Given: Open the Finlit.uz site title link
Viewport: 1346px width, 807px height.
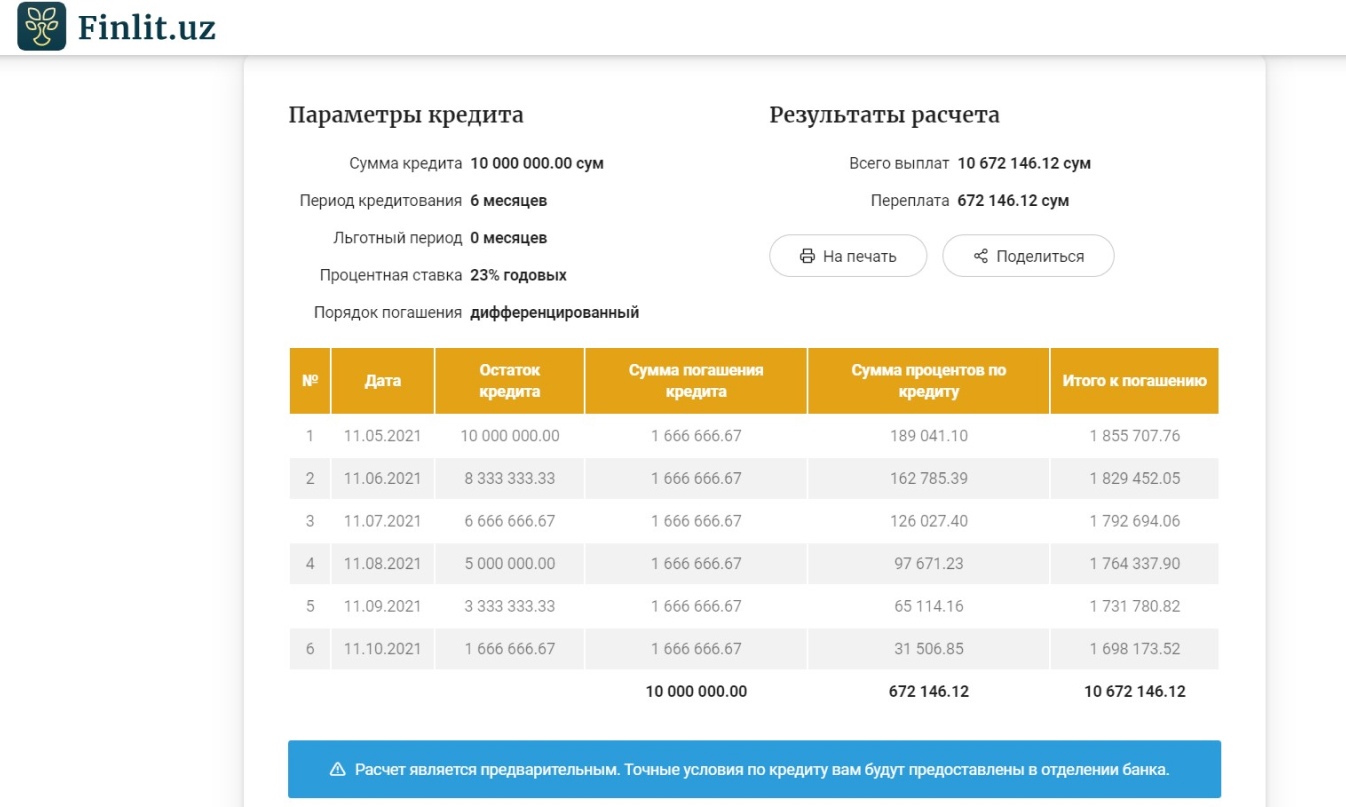Looking at the screenshot, I should (146, 27).
